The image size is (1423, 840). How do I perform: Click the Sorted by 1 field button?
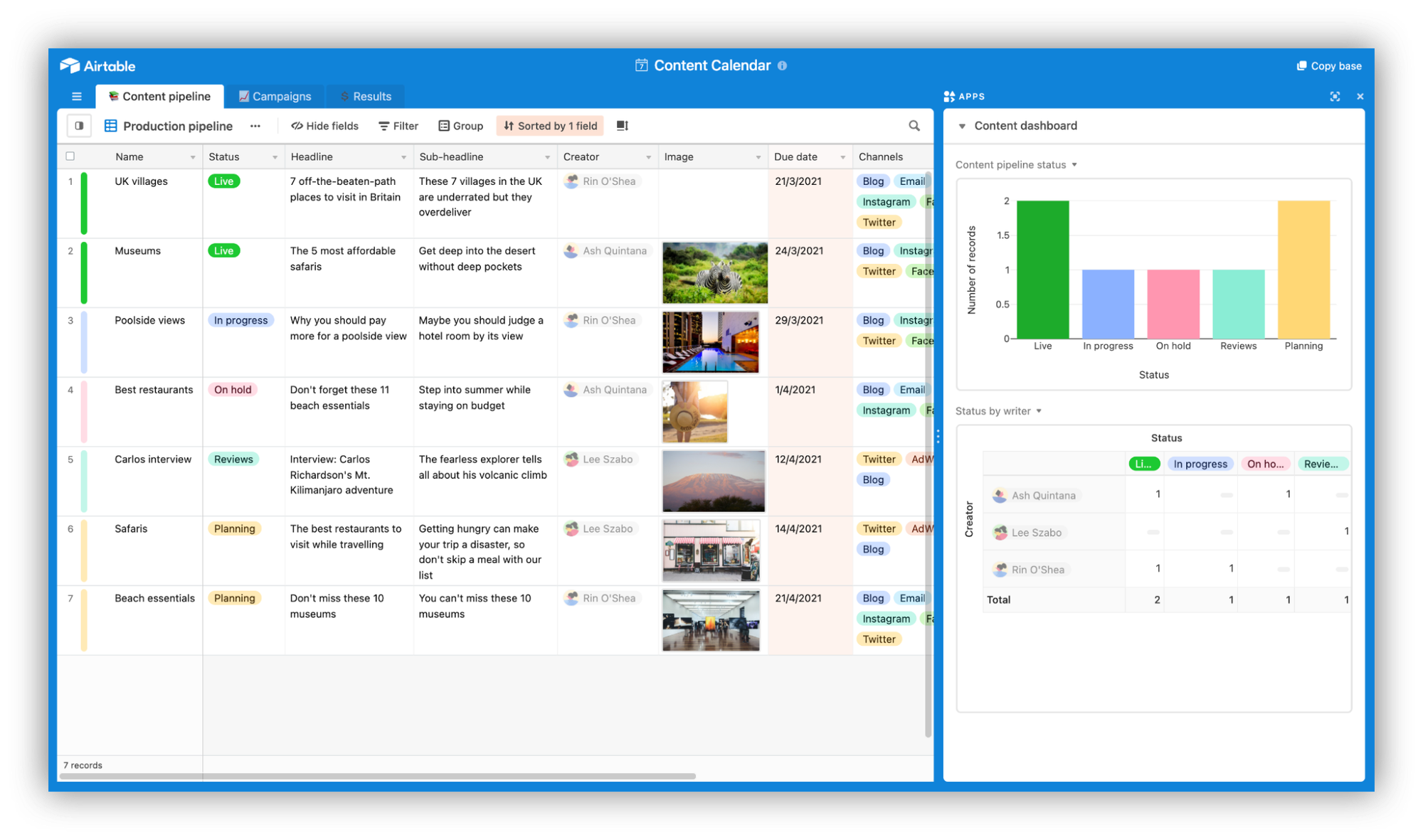pos(550,126)
